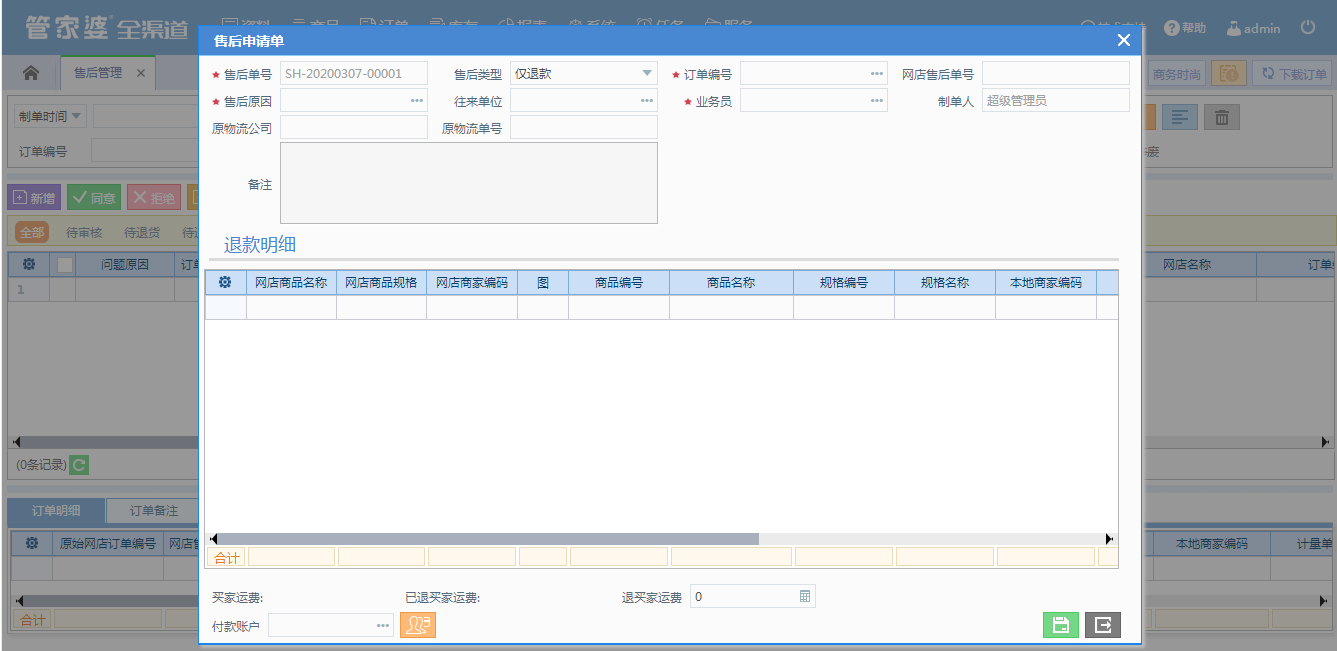Click the orange contacts icon beside 付款账户
The image size is (1337, 651).
(418, 625)
